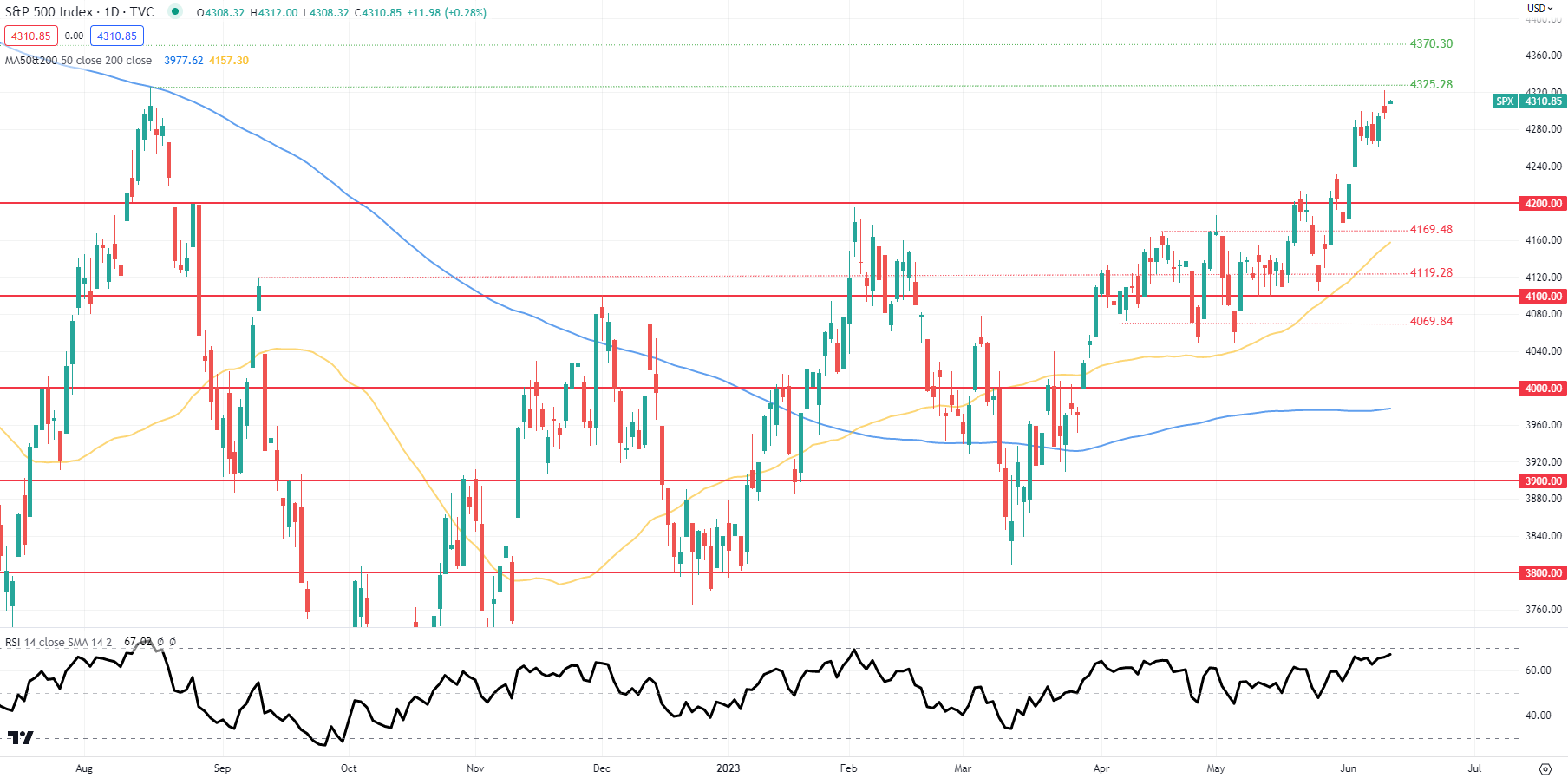Click the blue 4310.85 buy button

tap(117, 36)
